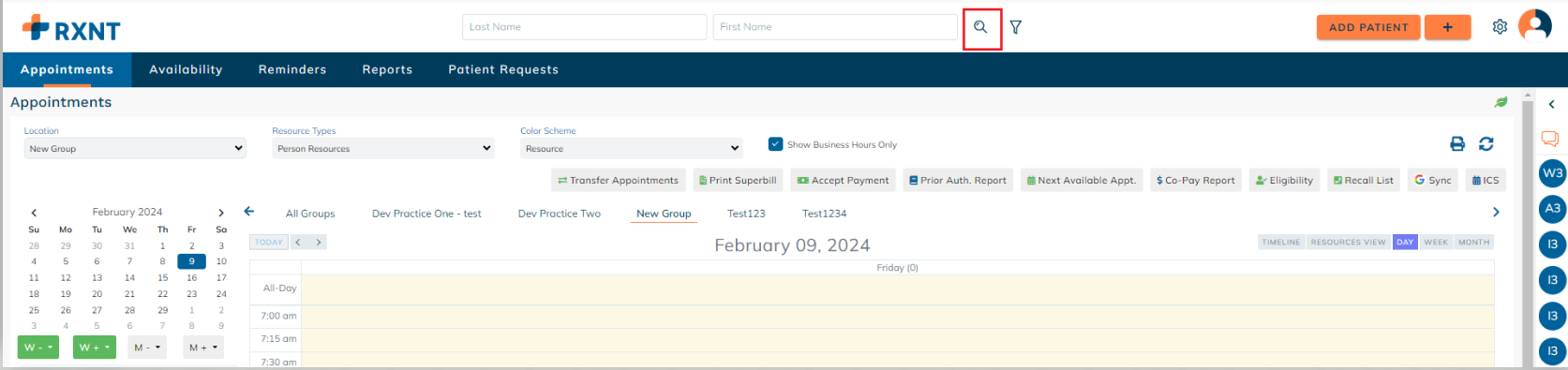Open the Resource Types dropdown
This screenshot has height=370, width=1568.
coord(383,148)
